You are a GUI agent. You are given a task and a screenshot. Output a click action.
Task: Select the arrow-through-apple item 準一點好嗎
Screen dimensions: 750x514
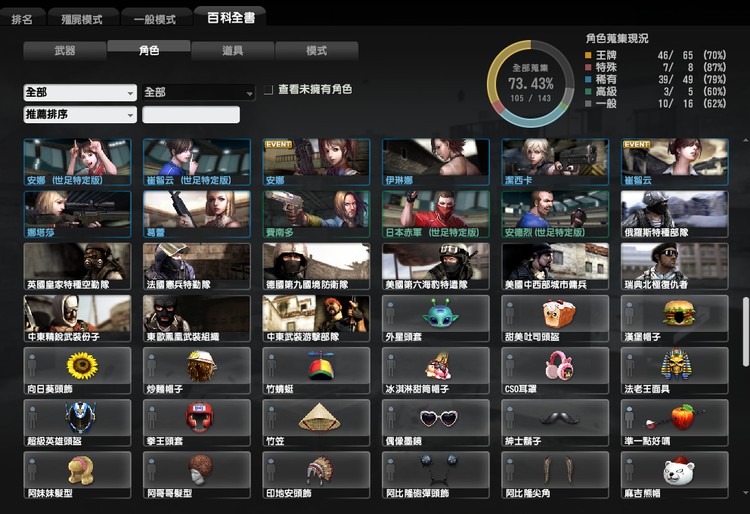point(674,423)
